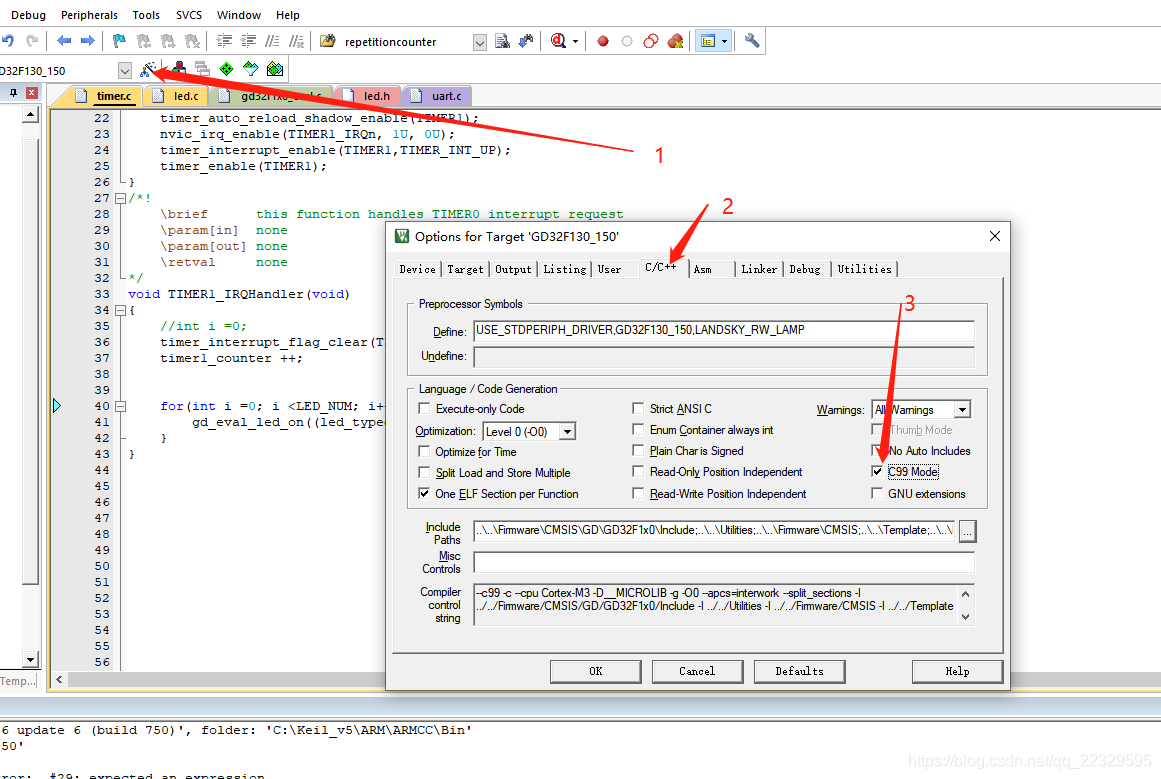The width and height of the screenshot is (1161, 779).
Task: Click the unindent selection icon
Action: pyautogui.click(x=249, y=41)
